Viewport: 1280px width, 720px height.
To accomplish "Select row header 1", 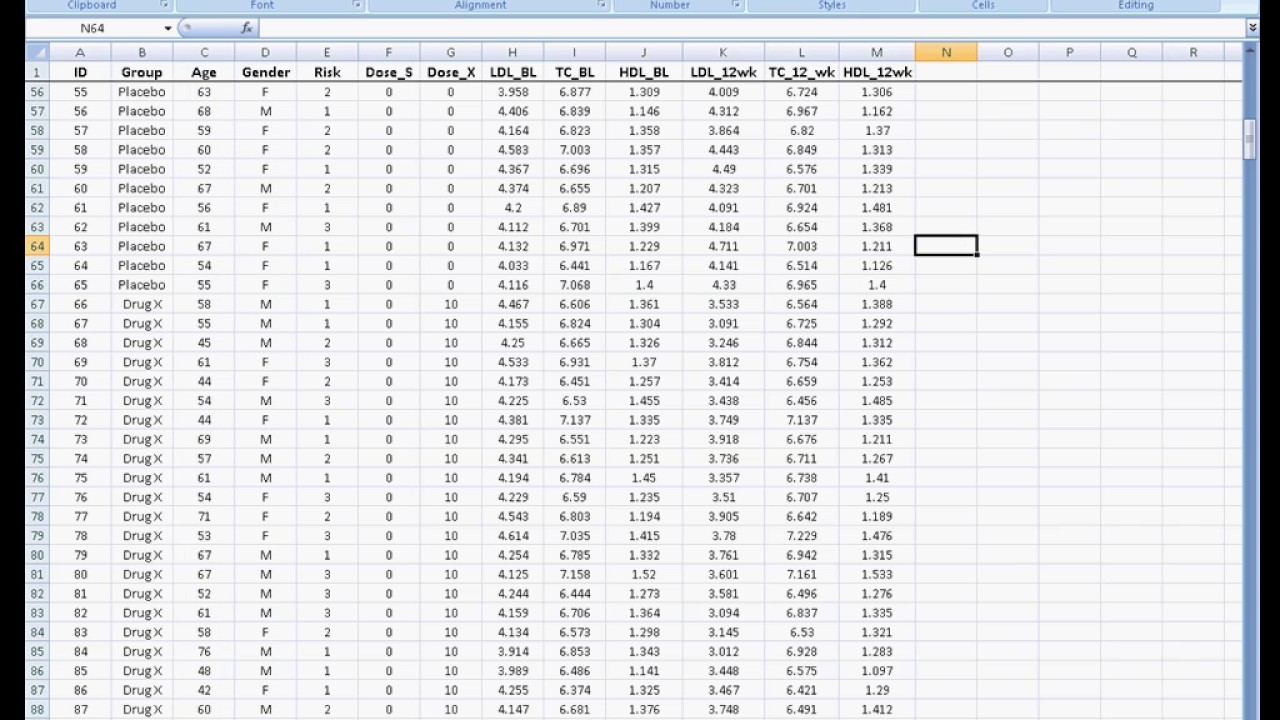I will [x=37, y=72].
